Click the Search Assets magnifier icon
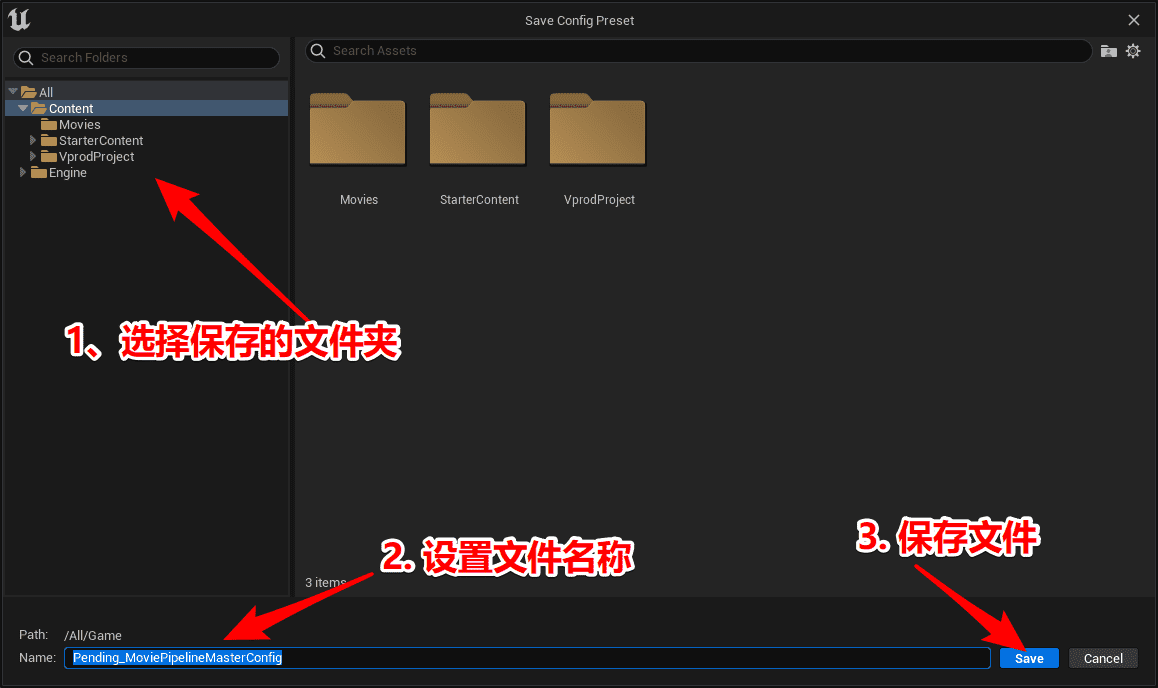1158x688 pixels. coord(318,51)
